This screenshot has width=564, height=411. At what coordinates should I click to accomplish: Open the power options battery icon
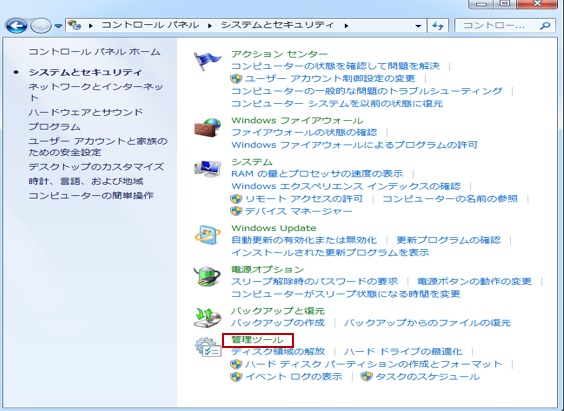[207, 276]
